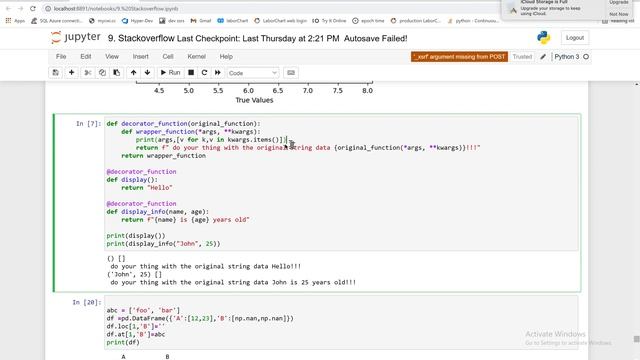Click the Python 3 kernel name
640x360 pixels.
coord(567,57)
